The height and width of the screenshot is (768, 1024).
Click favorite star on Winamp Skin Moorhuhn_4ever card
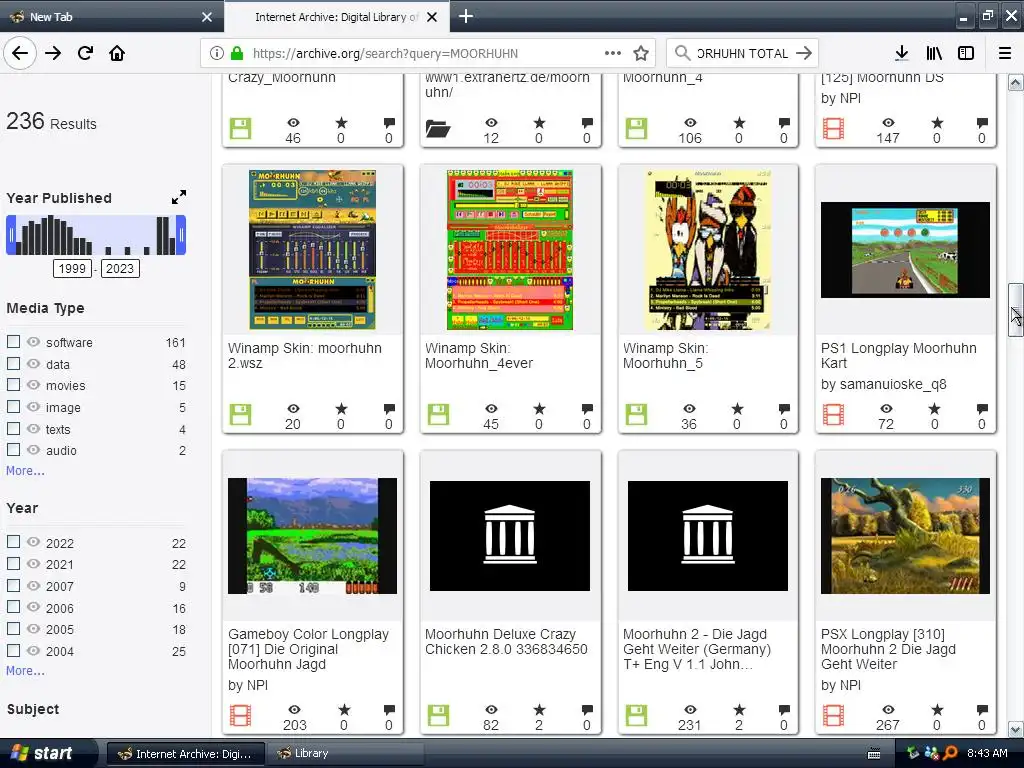click(539, 409)
